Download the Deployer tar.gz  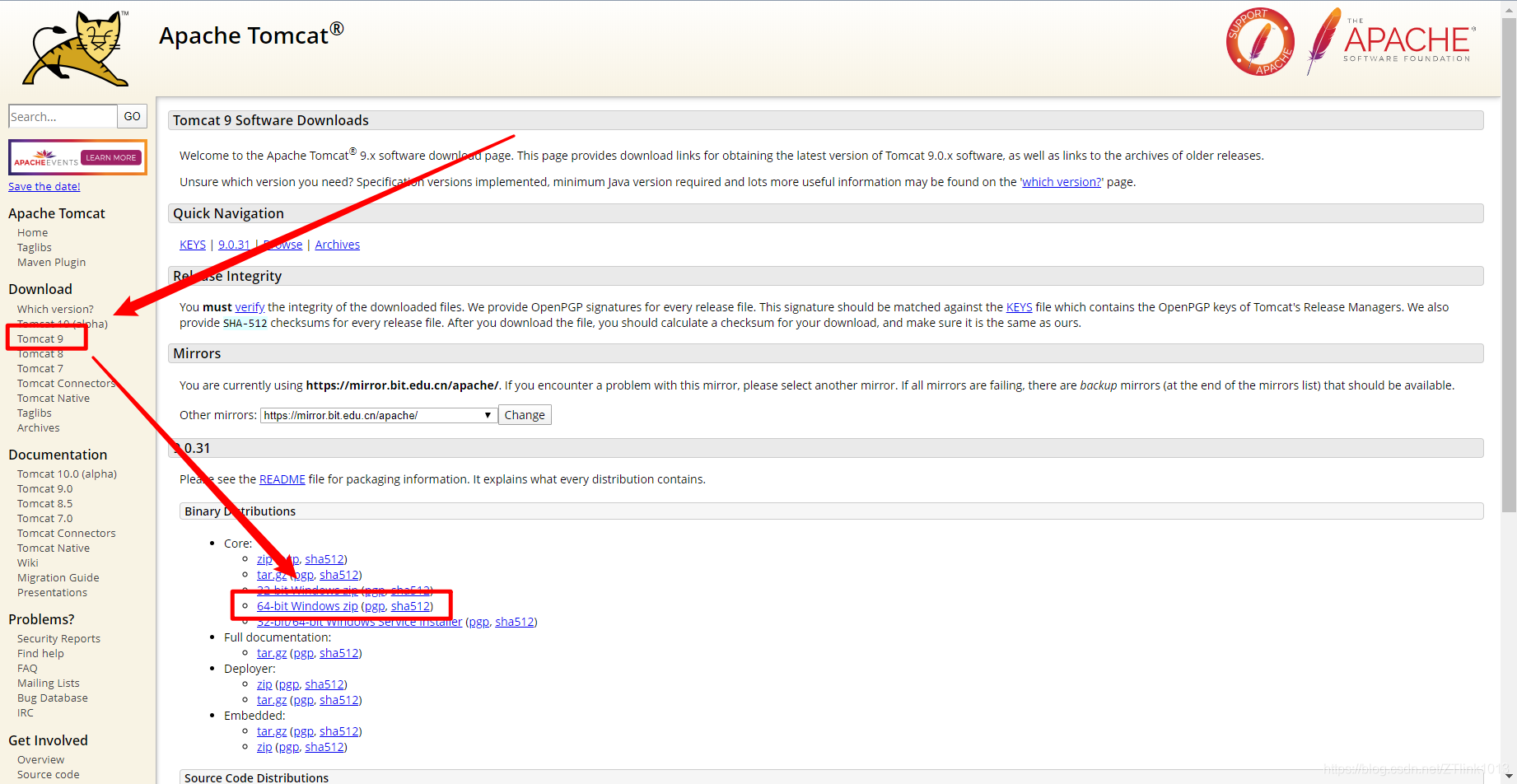[x=272, y=700]
